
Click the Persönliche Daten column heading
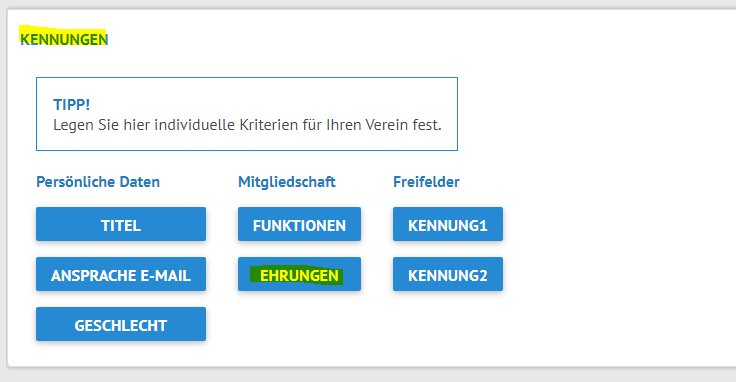[98, 182]
